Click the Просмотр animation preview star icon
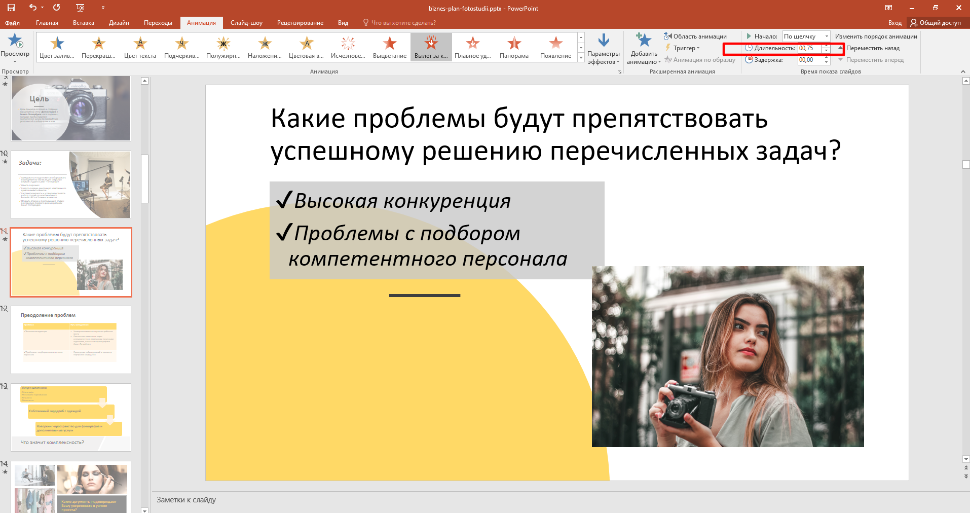The height and width of the screenshot is (513, 970). pos(15,41)
